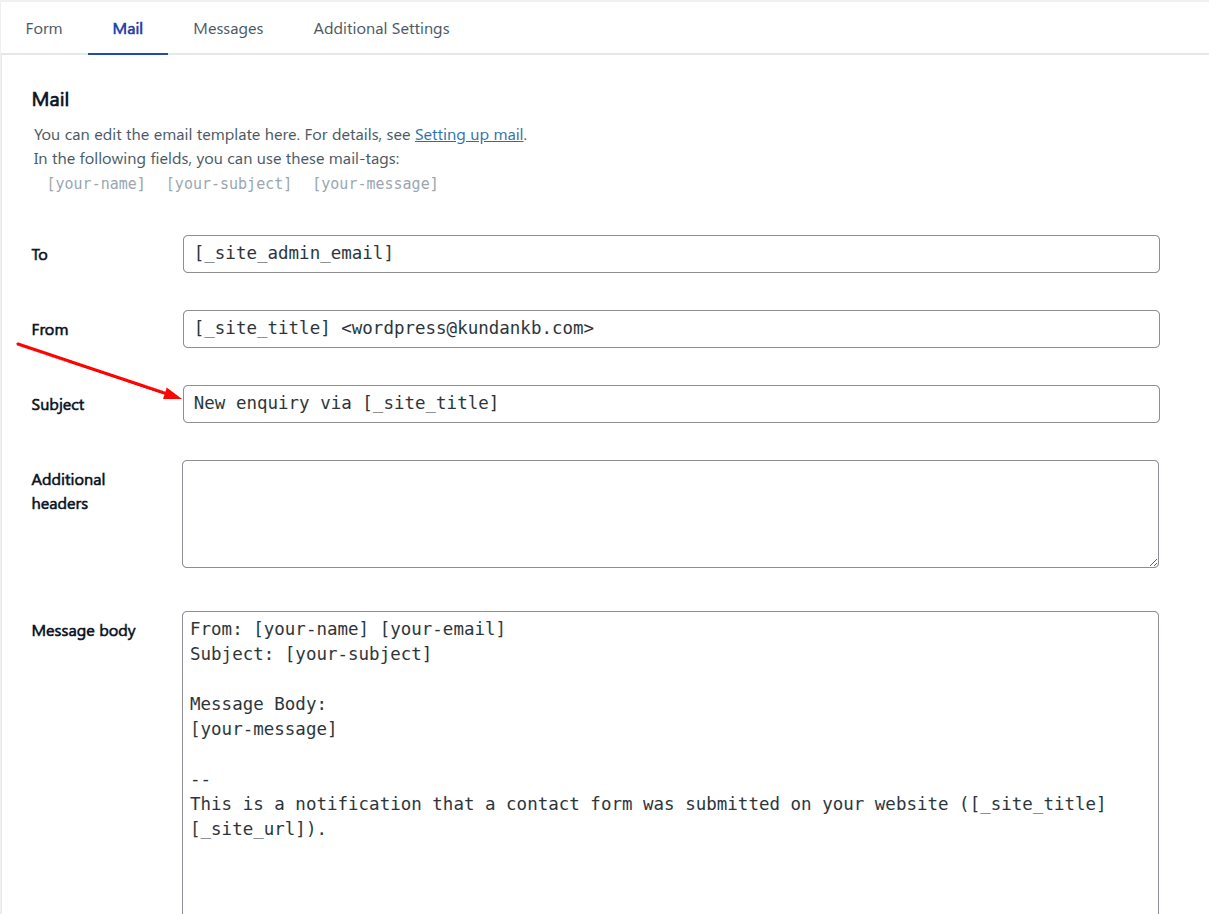Open the Setting up mail link

point(469,134)
